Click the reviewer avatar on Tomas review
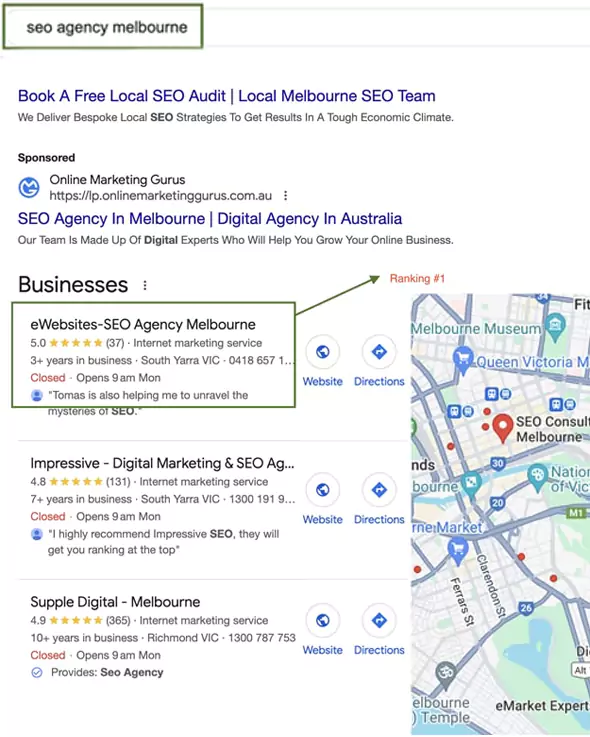Image resolution: width=590 pixels, height=737 pixels. [37, 395]
